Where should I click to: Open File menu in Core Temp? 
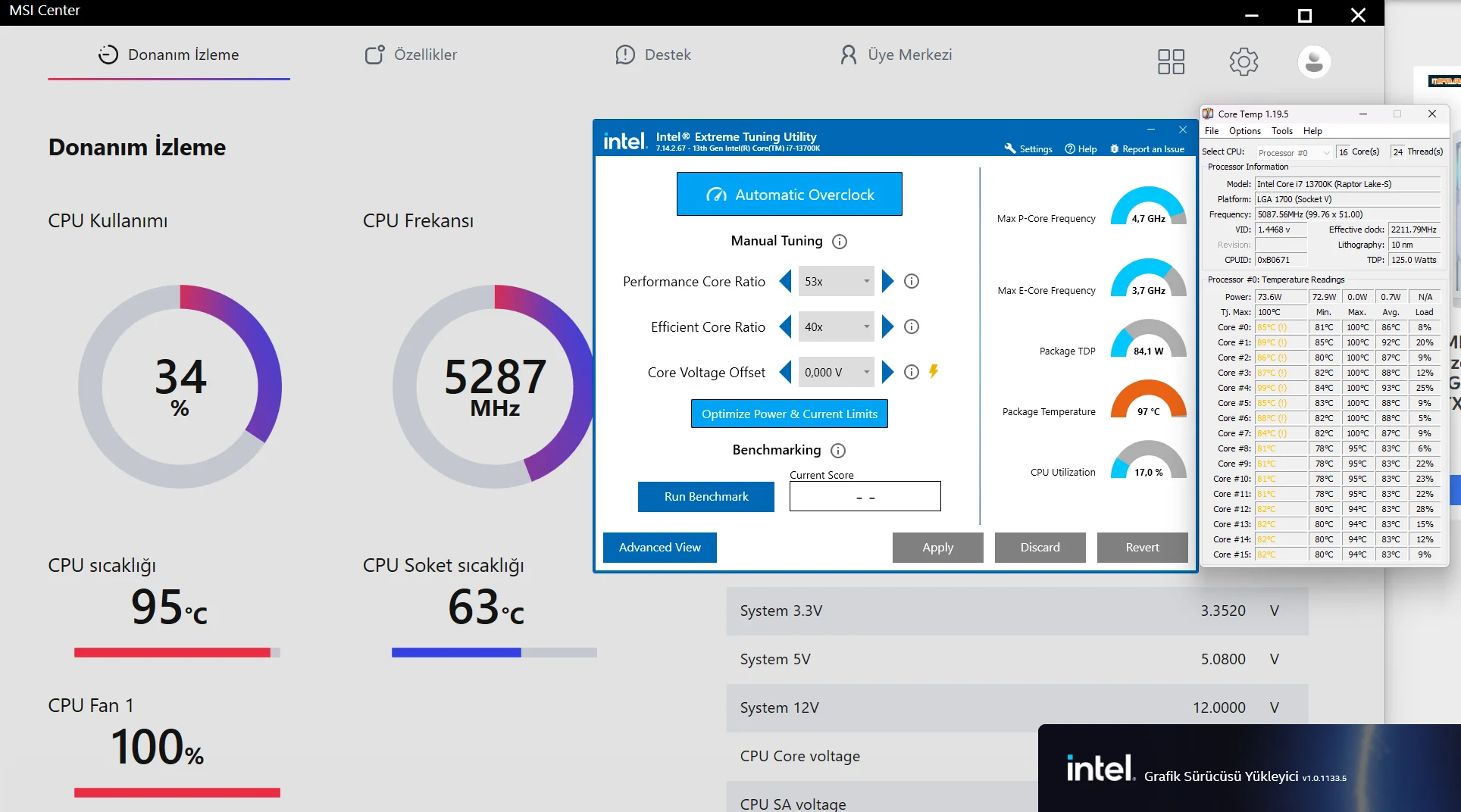pos(1212,131)
